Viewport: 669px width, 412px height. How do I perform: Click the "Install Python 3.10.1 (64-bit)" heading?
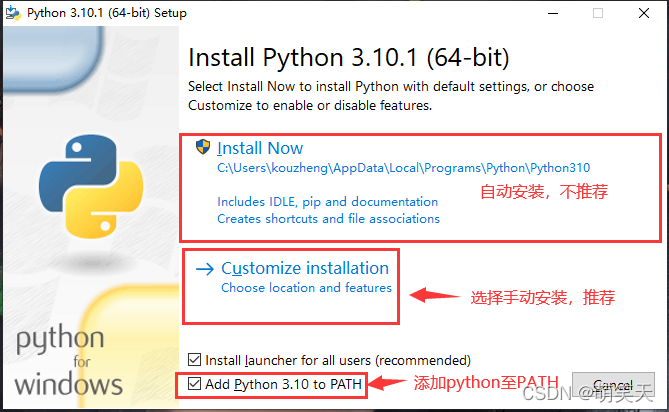point(349,56)
